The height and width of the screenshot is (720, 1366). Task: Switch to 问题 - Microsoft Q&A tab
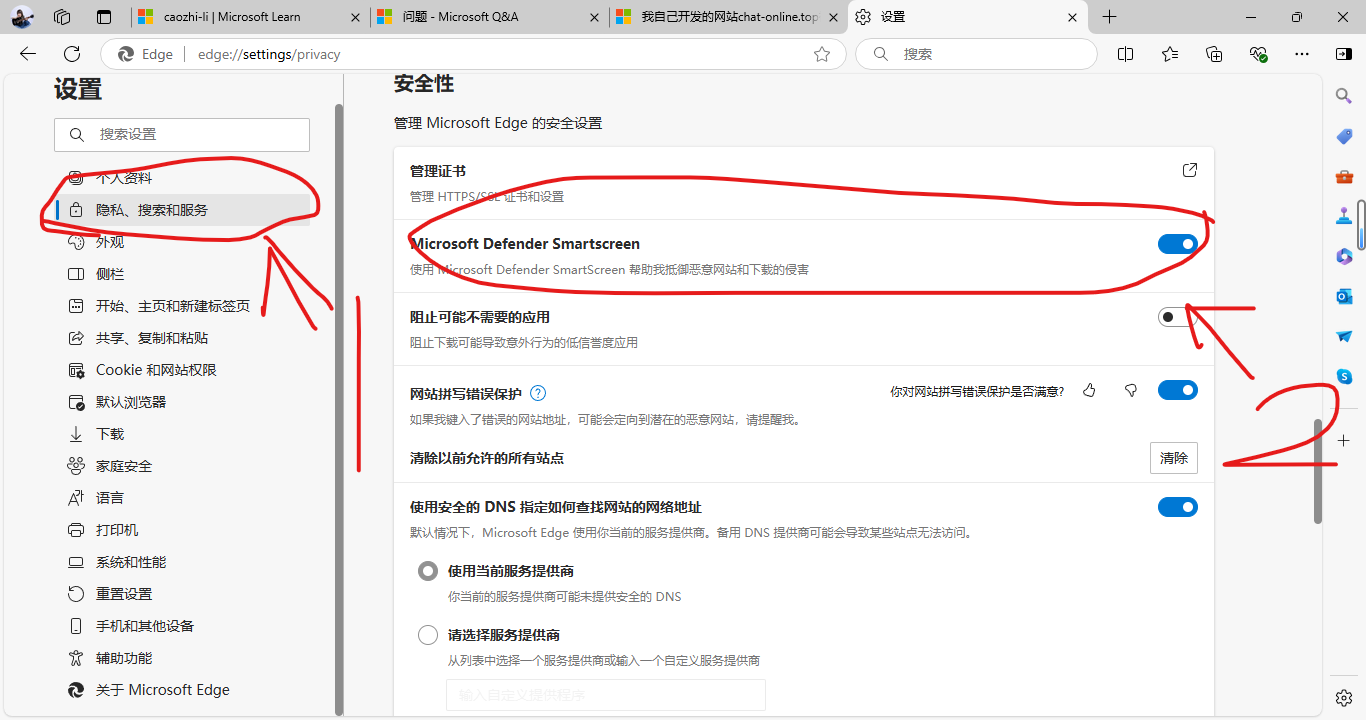[x=488, y=17]
